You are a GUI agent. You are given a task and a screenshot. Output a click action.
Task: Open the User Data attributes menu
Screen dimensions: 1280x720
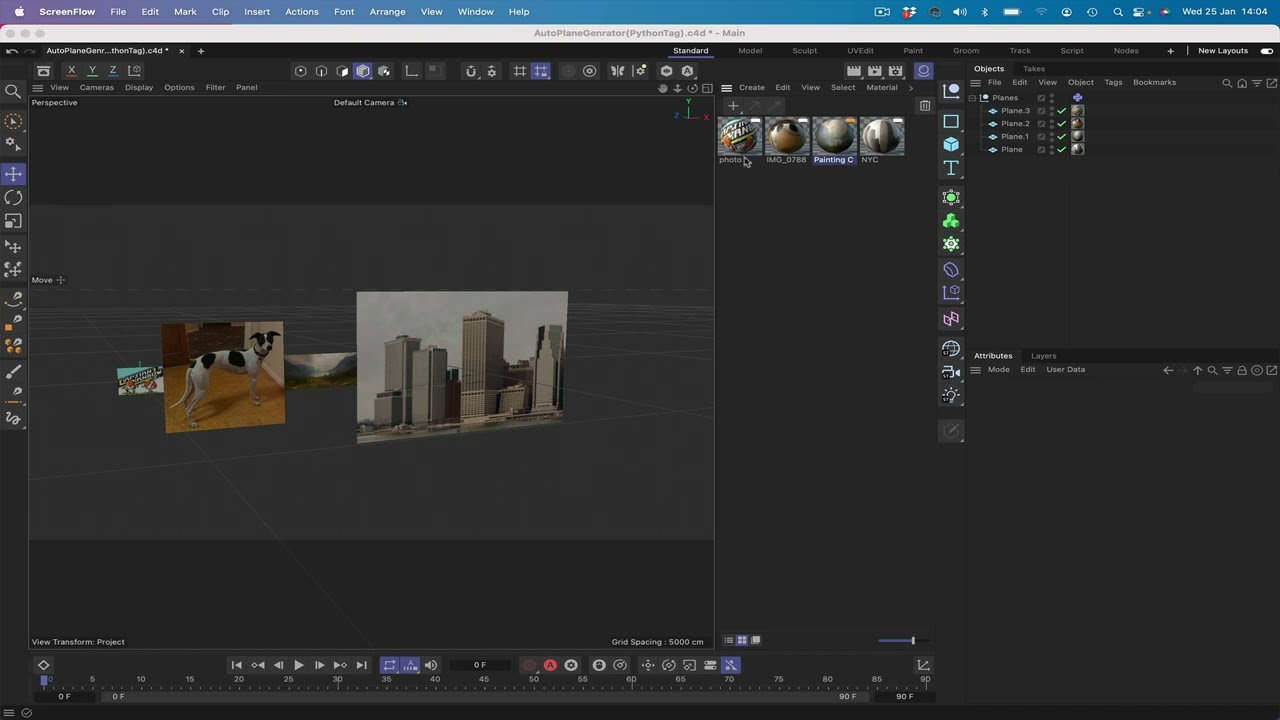[1065, 370]
